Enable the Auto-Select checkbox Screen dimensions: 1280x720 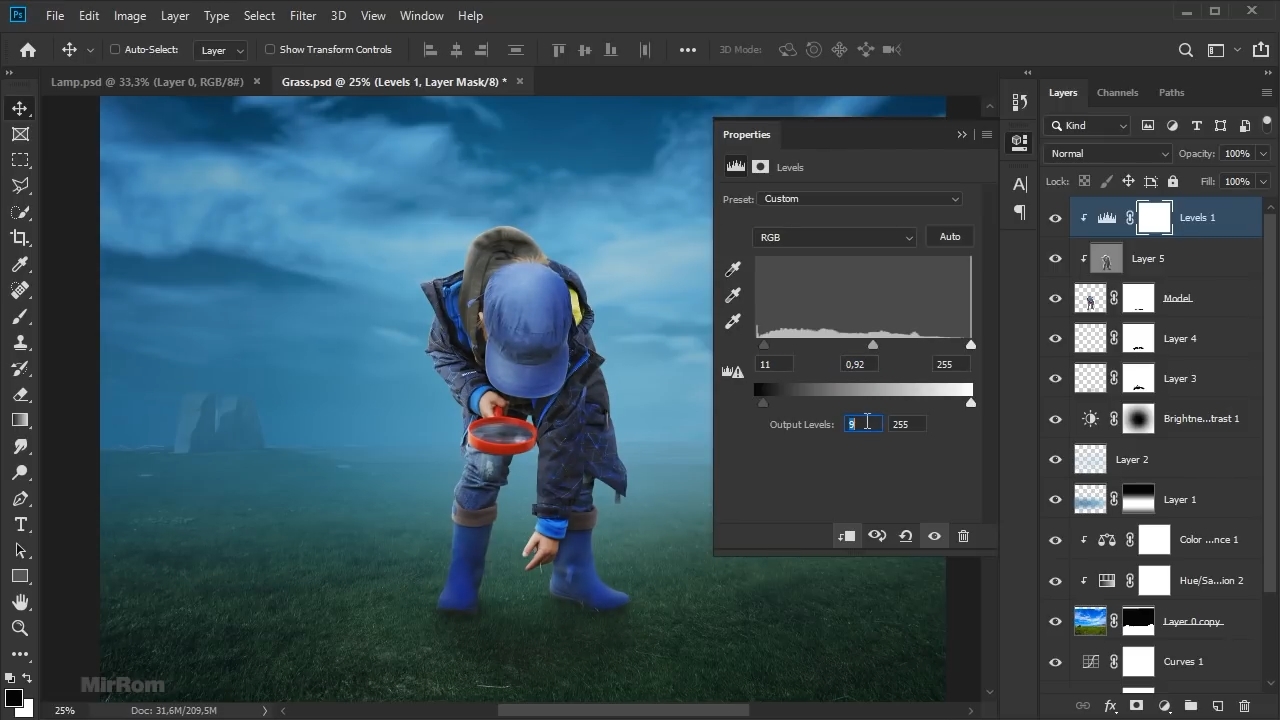pyautogui.click(x=115, y=49)
